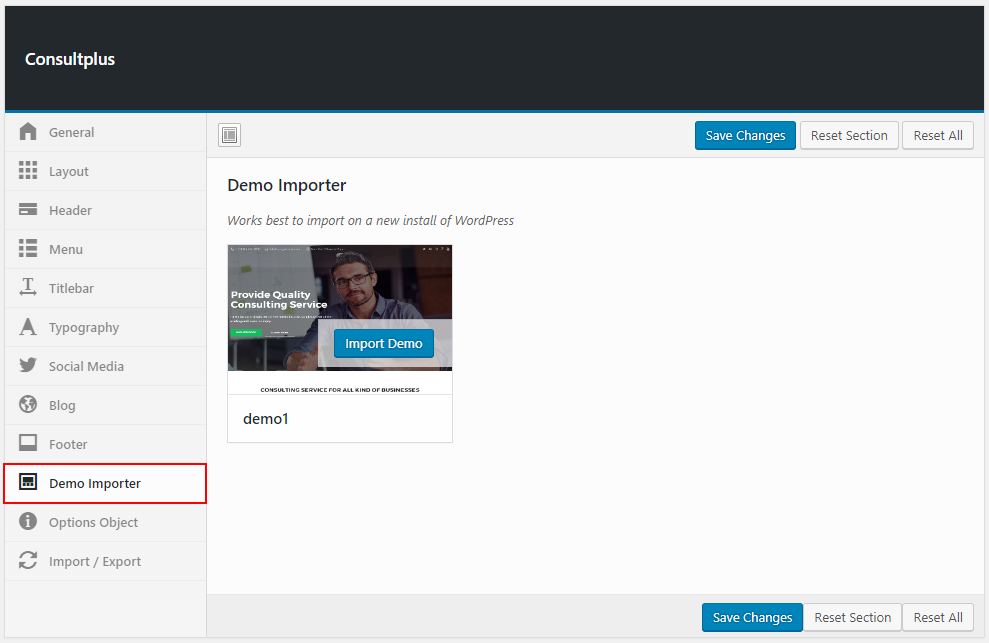The image size is (989, 643).
Task: Click the Menu list icon
Action: coord(28,249)
